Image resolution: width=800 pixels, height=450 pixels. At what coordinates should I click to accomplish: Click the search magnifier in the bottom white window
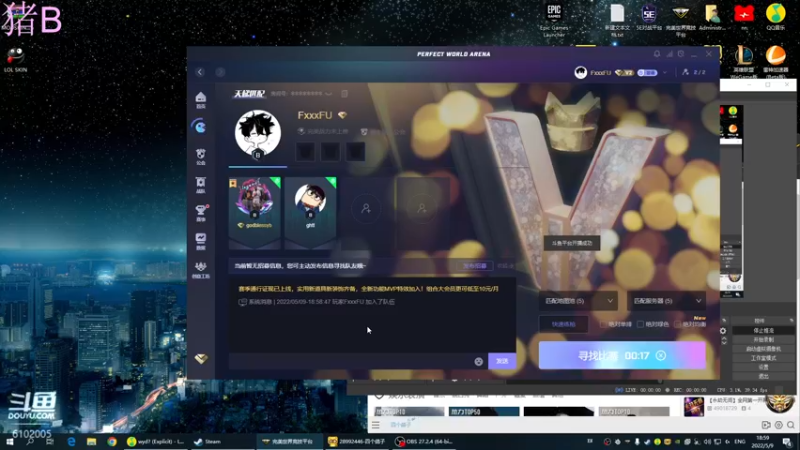790,424
